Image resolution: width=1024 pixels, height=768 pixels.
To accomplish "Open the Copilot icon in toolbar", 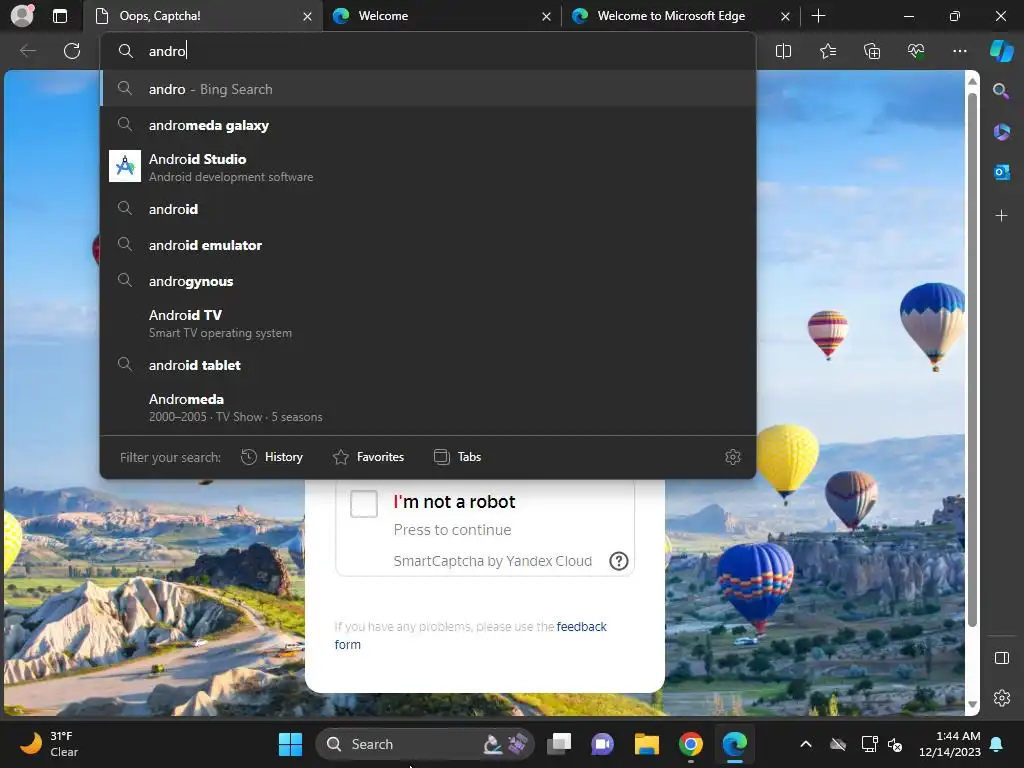I will 1001,51.
